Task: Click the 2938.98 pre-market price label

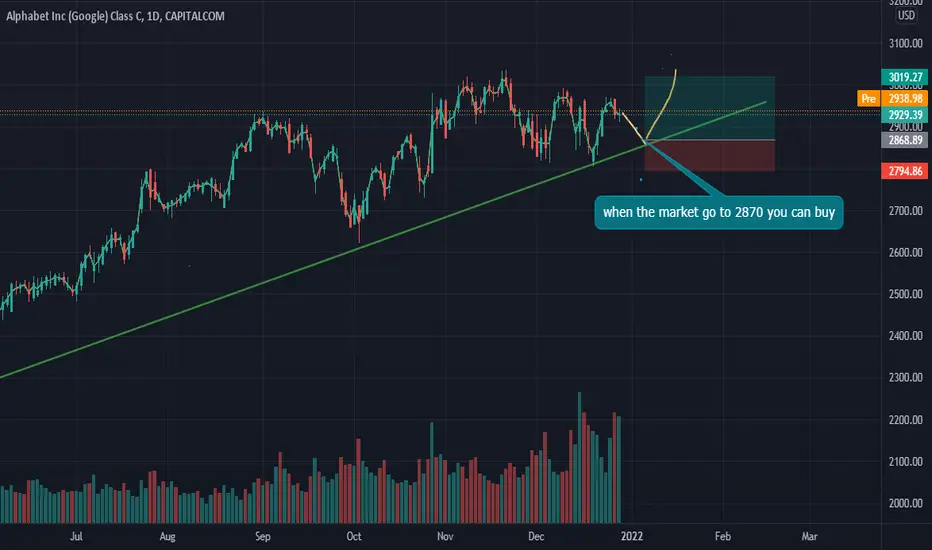Action: coord(905,99)
